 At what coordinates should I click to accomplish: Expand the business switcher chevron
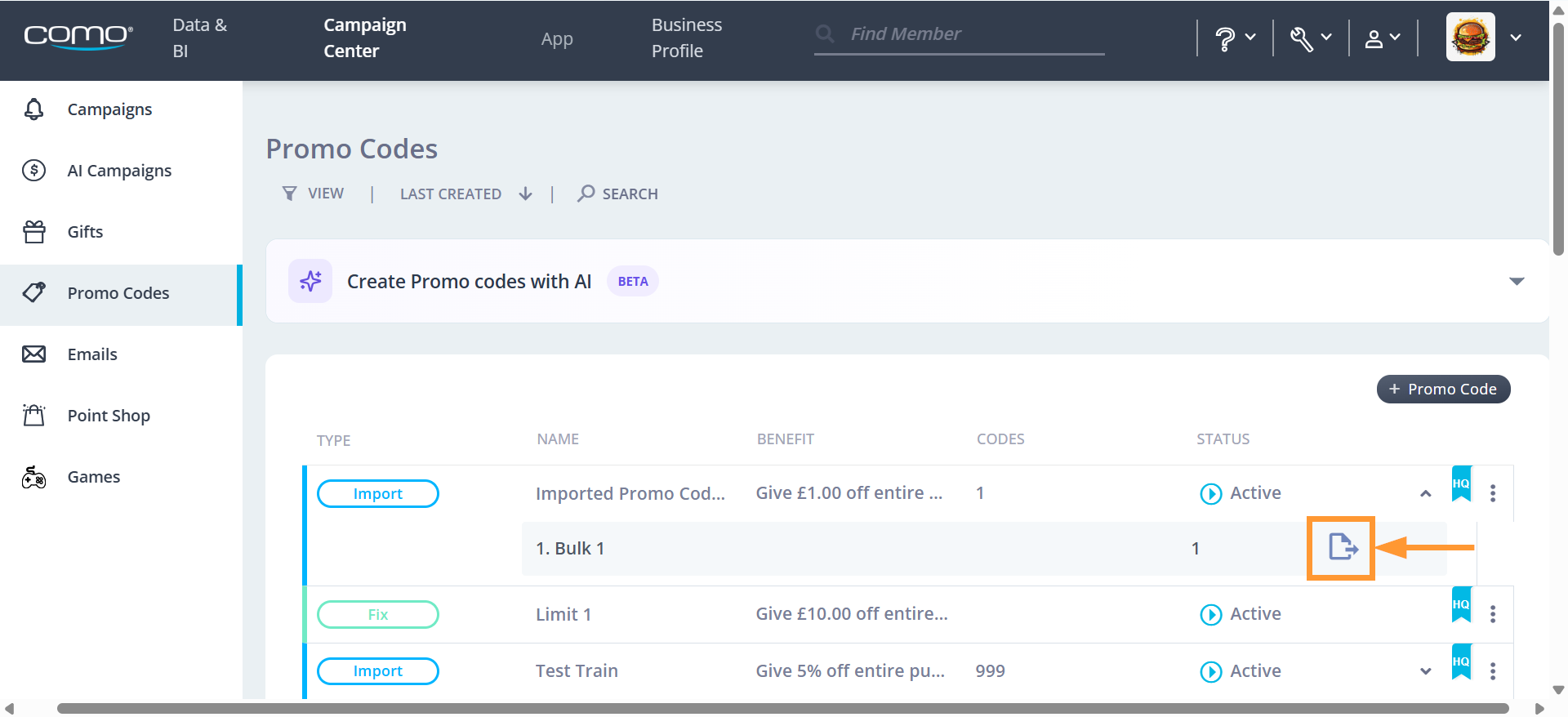pyautogui.click(x=1516, y=38)
